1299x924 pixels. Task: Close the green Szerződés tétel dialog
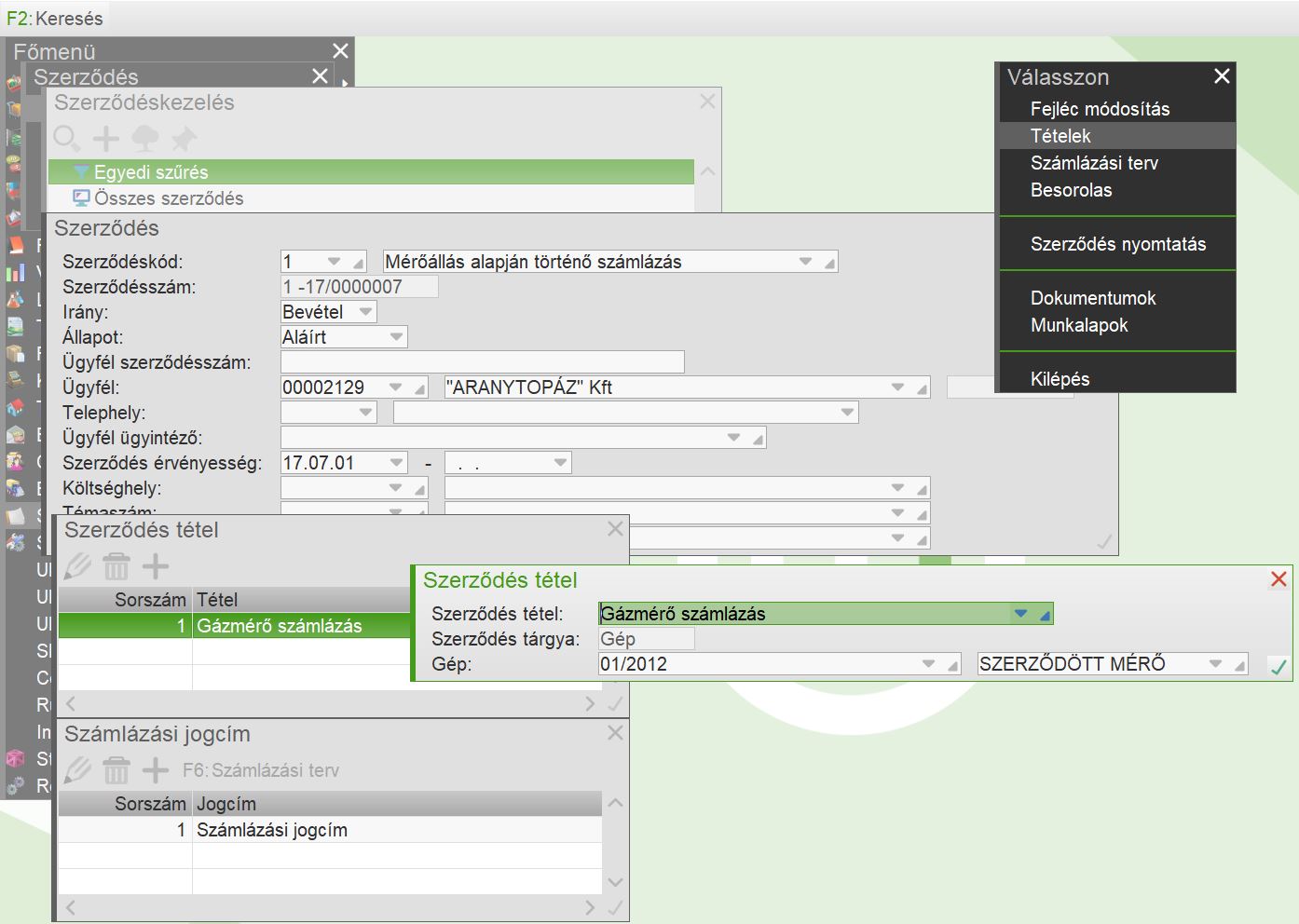1278,579
